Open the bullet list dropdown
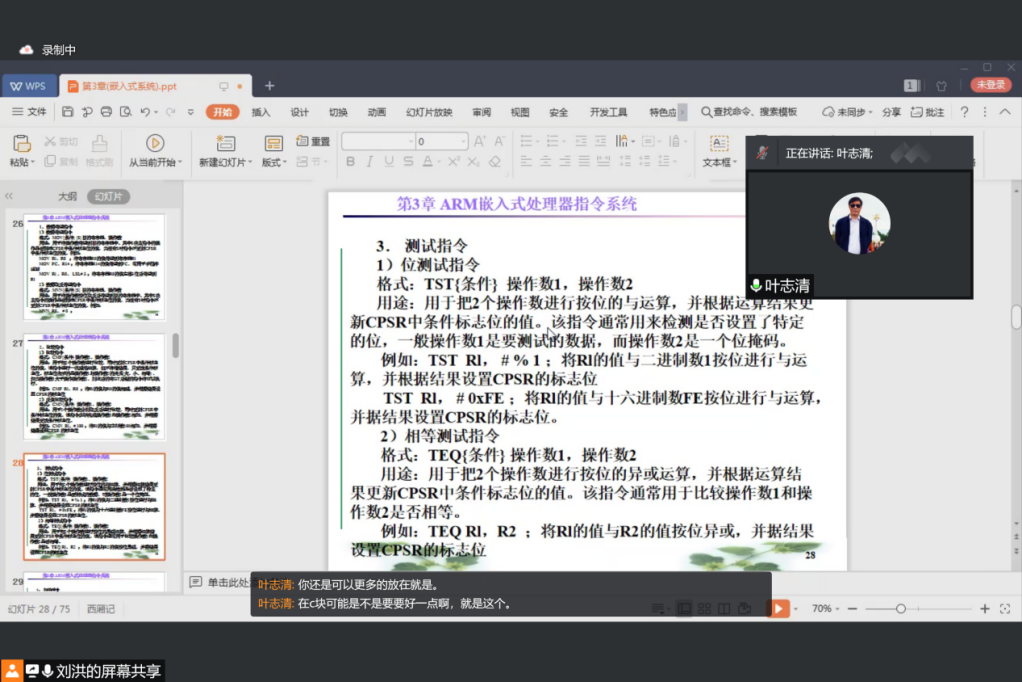The width and height of the screenshot is (1022, 682). tap(538, 141)
